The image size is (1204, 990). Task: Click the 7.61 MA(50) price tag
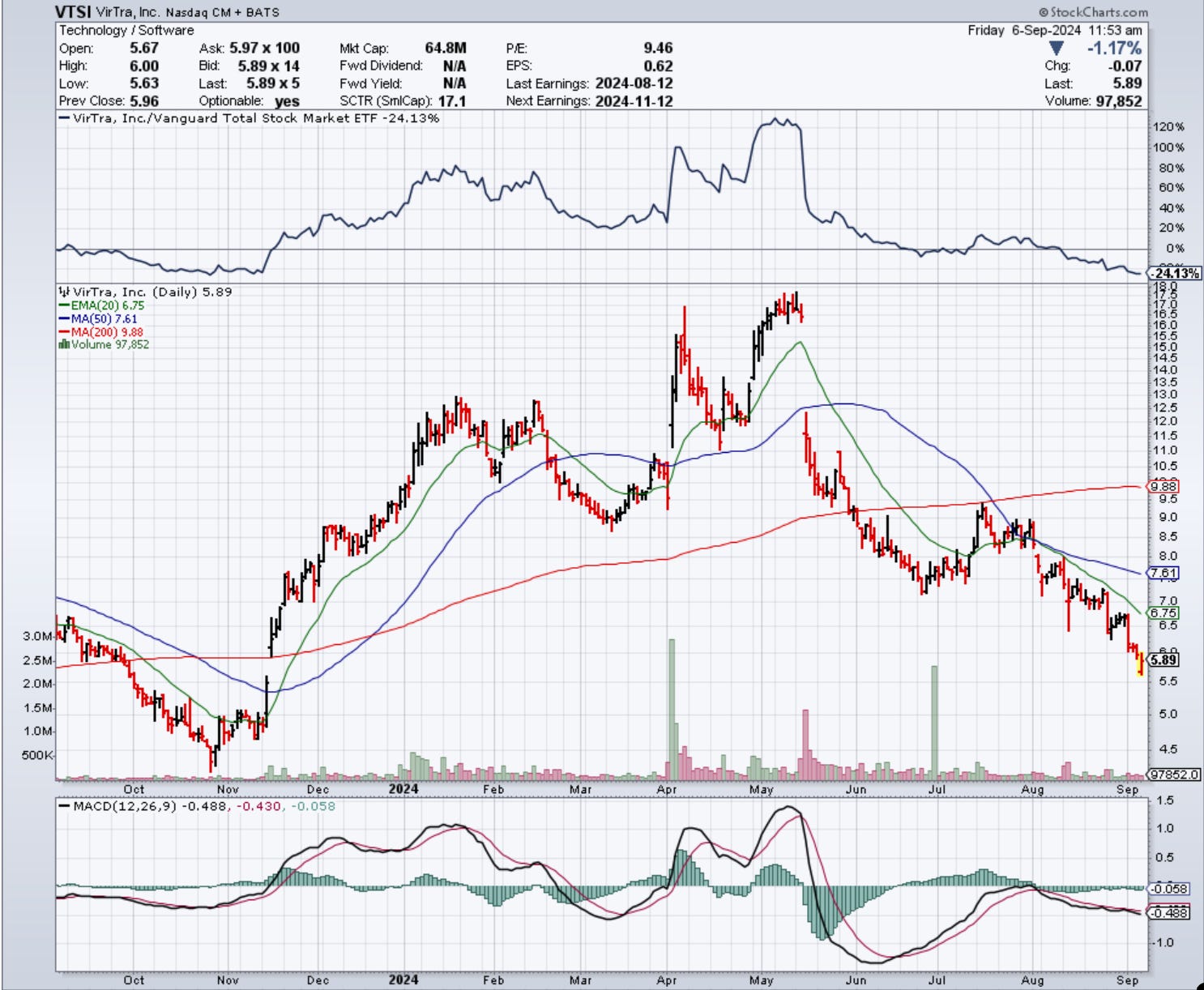pyautogui.click(x=1163, y=573)
